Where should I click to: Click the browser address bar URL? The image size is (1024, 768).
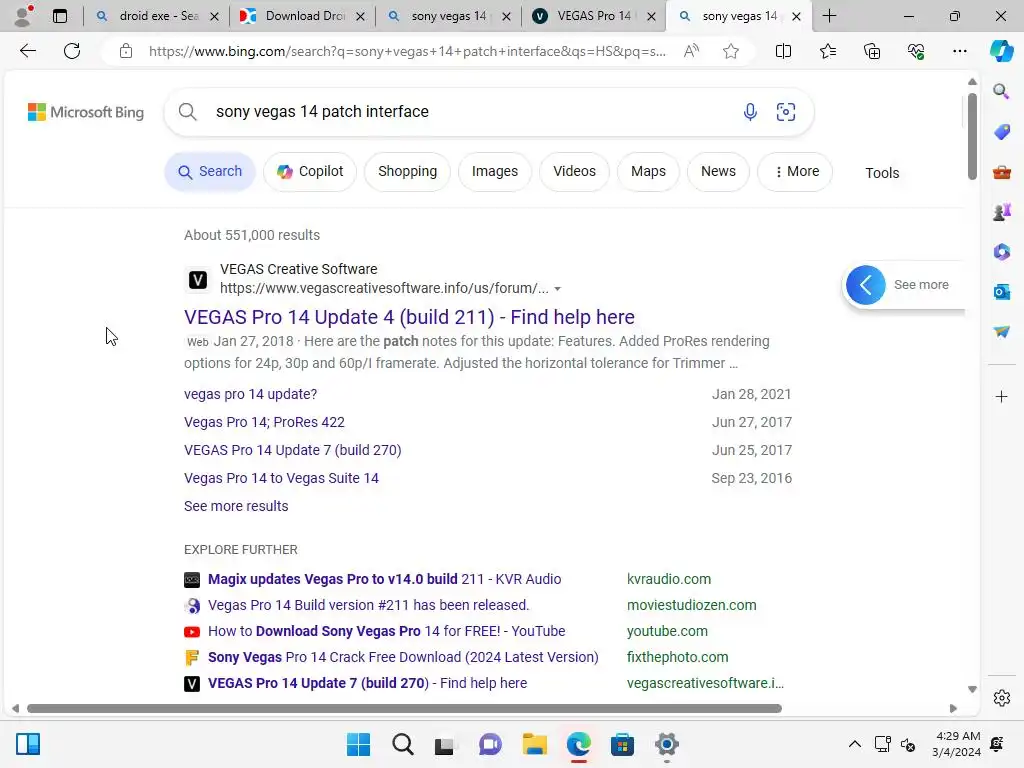pyautogui.click(x=407, y=51)
